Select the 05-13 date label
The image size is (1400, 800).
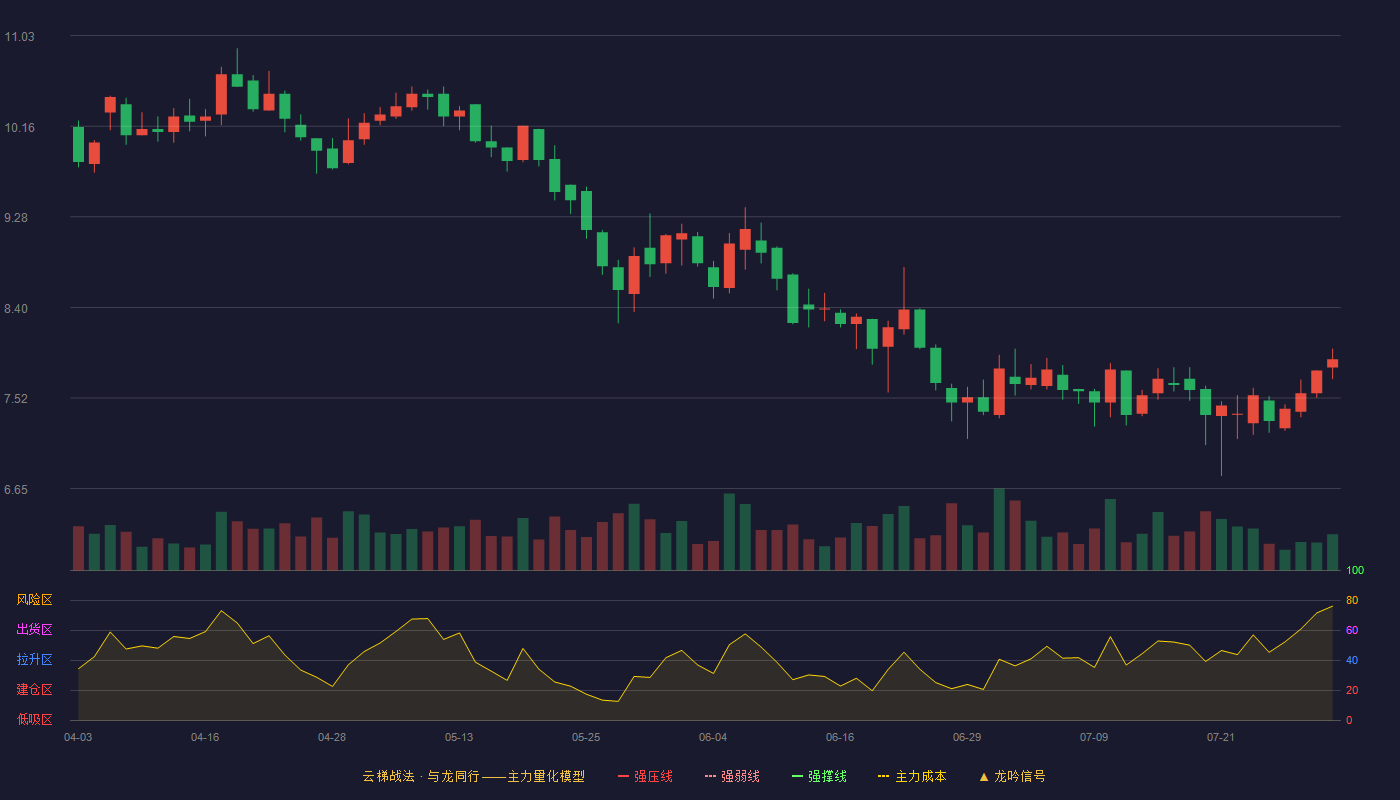pos(459,737)
